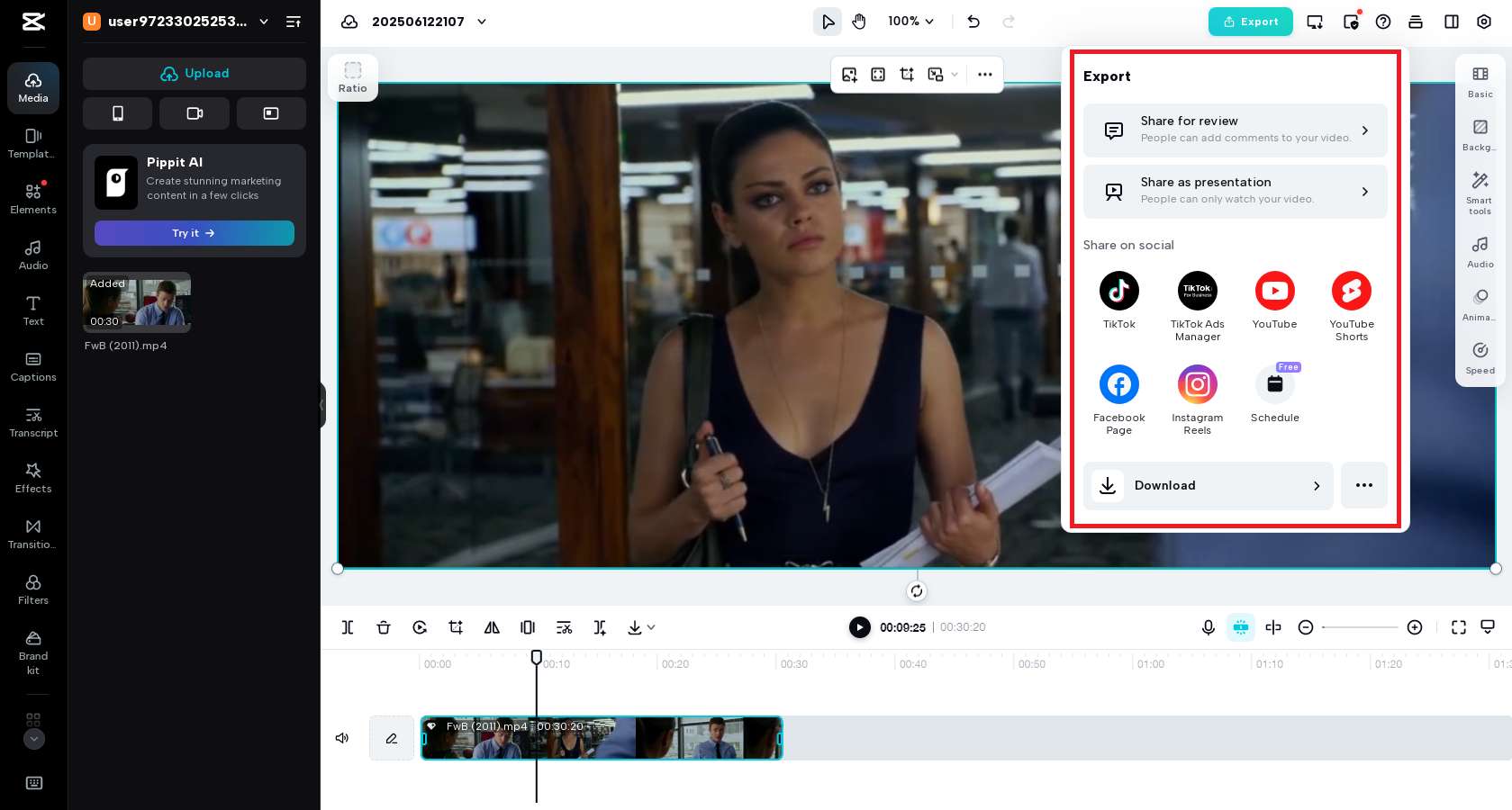
Task: Share the video to YouTube Shorts
Action: pyautogui.click(x=1351, y=290)
